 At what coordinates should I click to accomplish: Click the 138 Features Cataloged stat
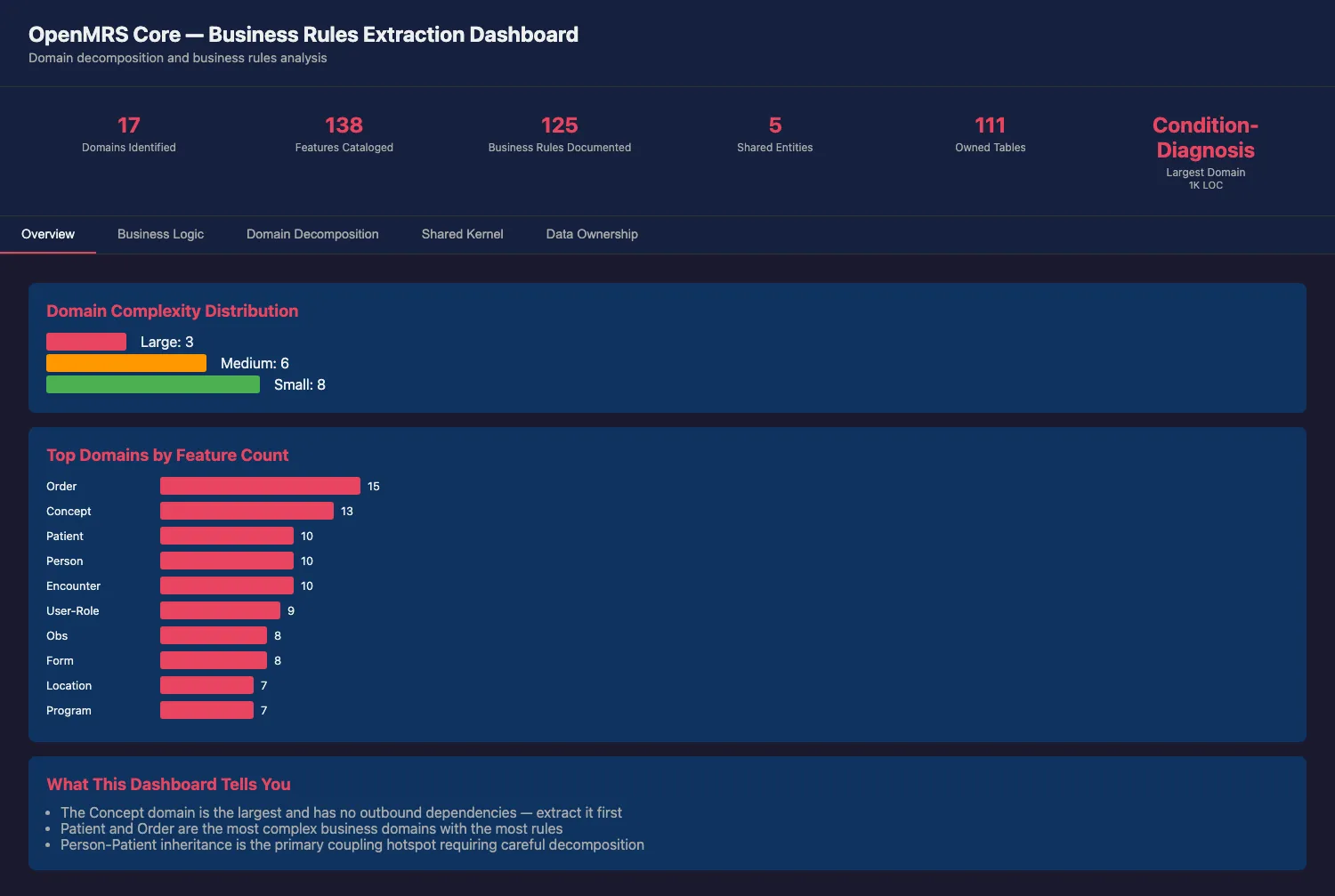click(344, 134)
